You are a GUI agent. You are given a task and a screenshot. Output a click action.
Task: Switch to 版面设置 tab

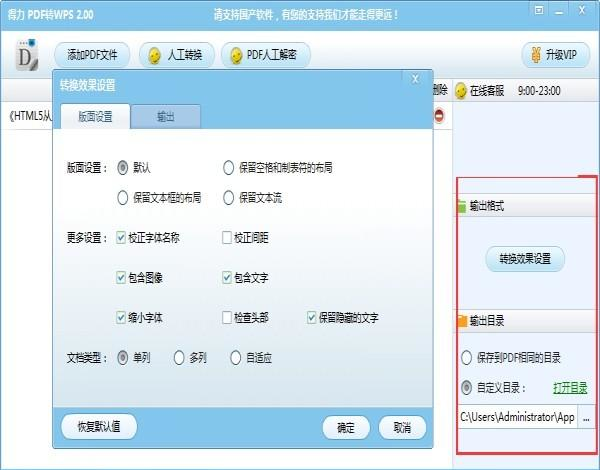(x=95, y=116)
